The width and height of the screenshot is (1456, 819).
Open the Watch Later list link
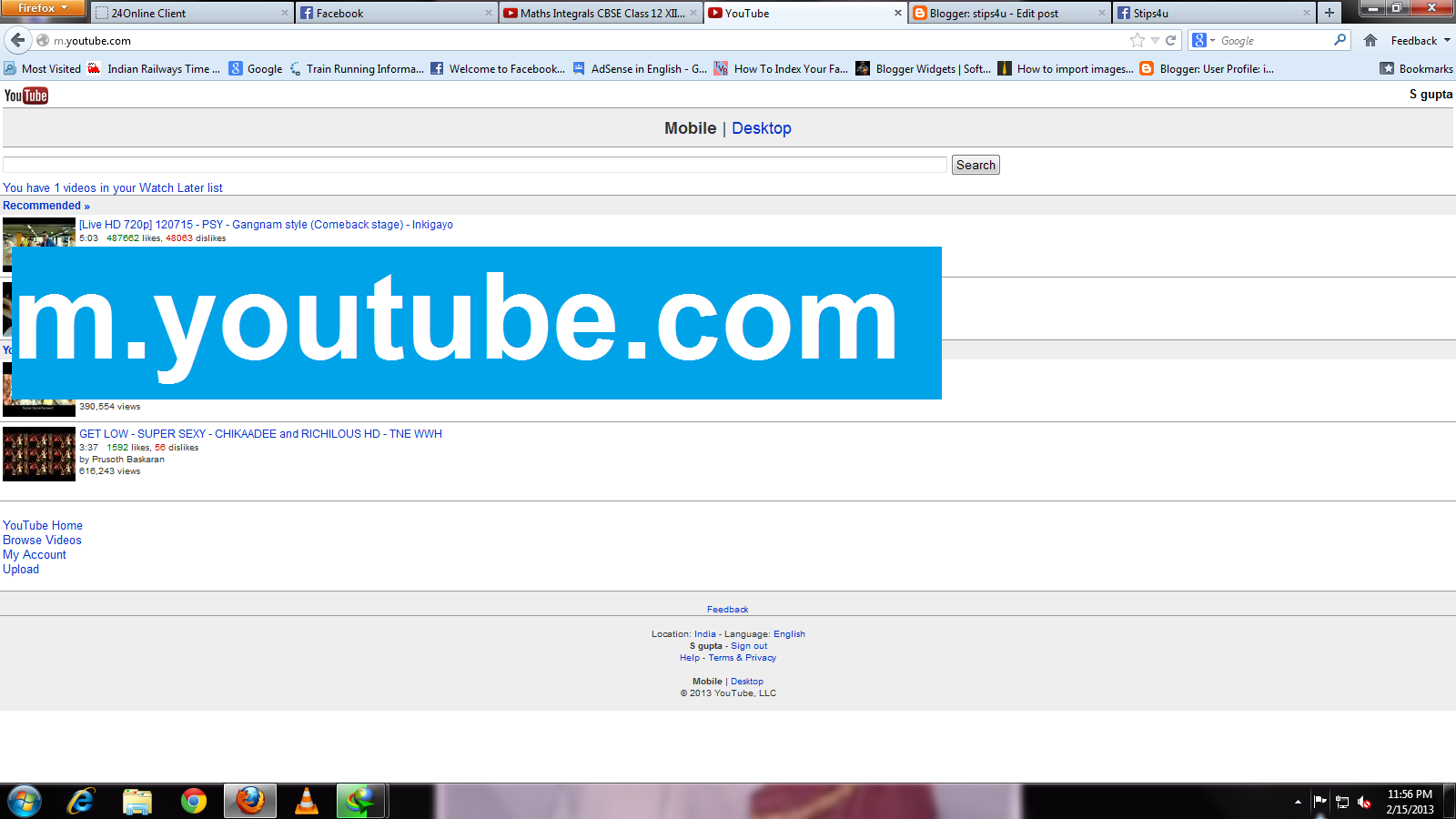coord(113,187)
